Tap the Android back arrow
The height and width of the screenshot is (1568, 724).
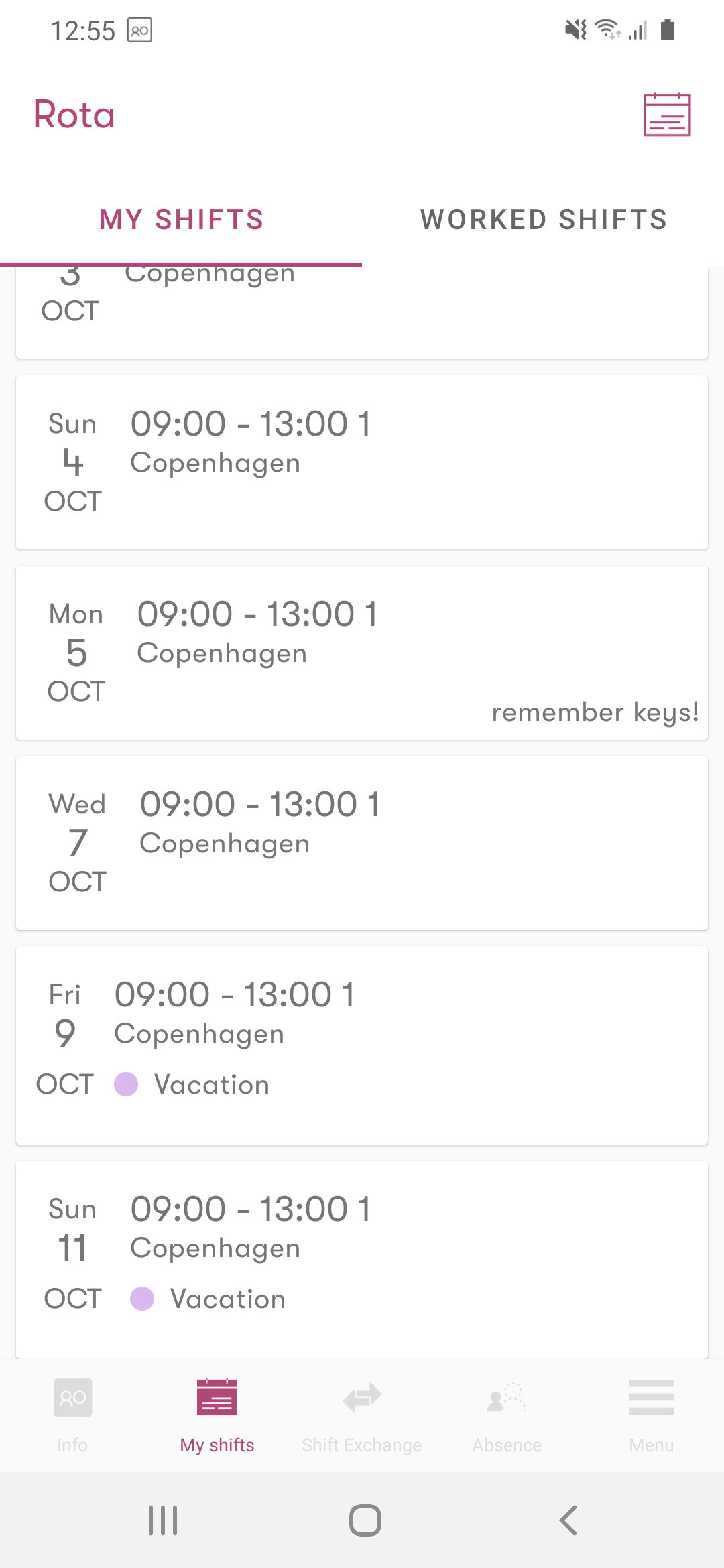point(568,1520)
